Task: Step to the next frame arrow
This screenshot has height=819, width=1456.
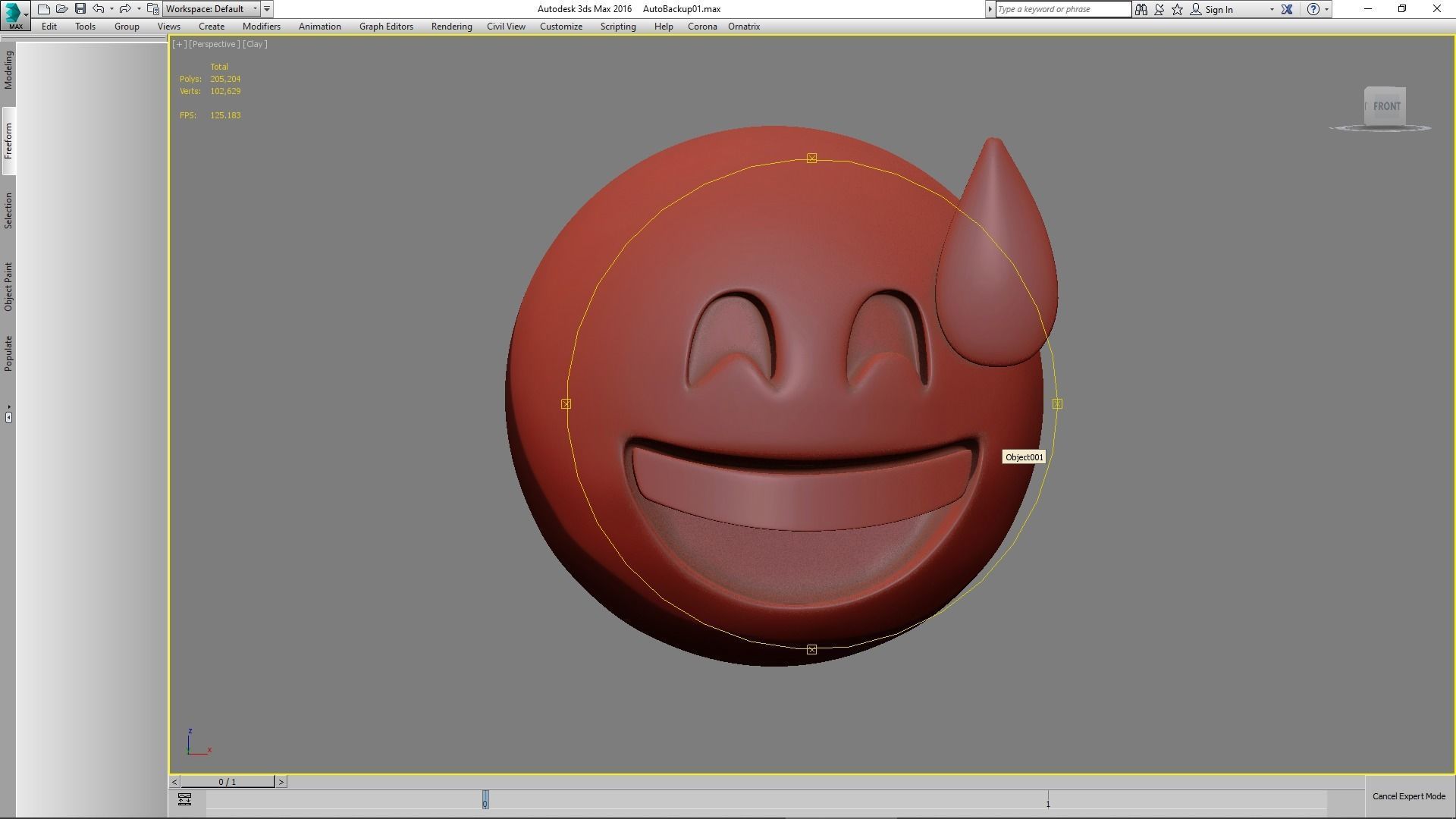Action: [281, 782]
